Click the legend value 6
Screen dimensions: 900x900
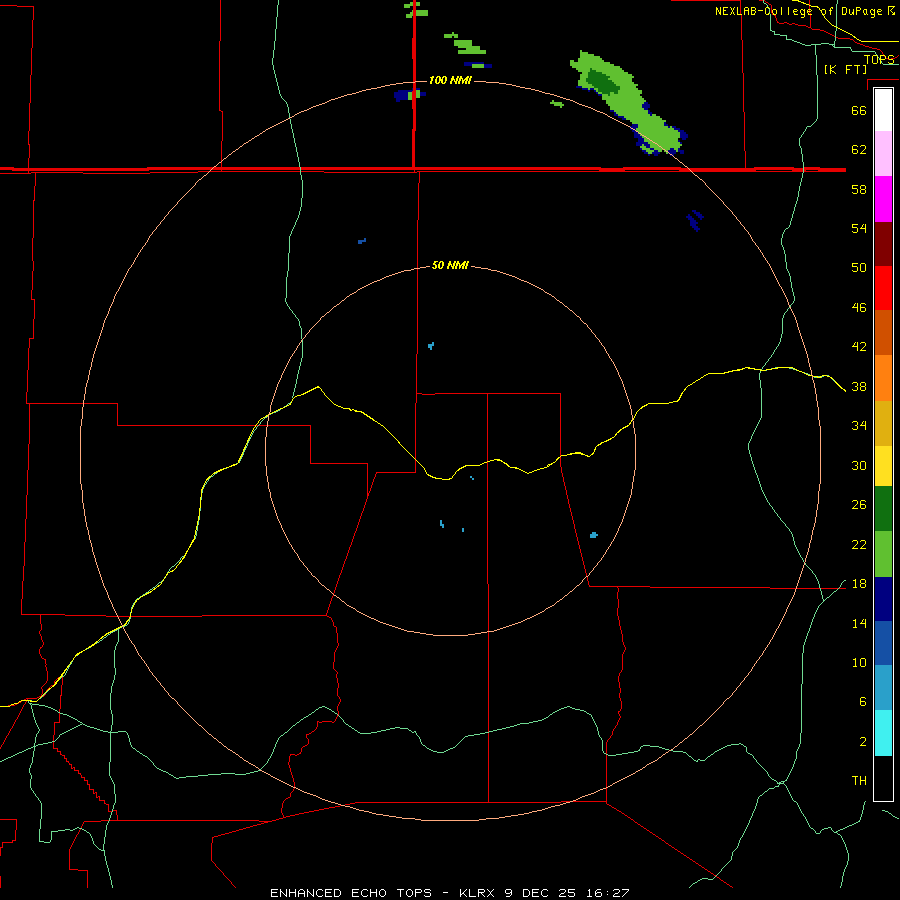862,702
